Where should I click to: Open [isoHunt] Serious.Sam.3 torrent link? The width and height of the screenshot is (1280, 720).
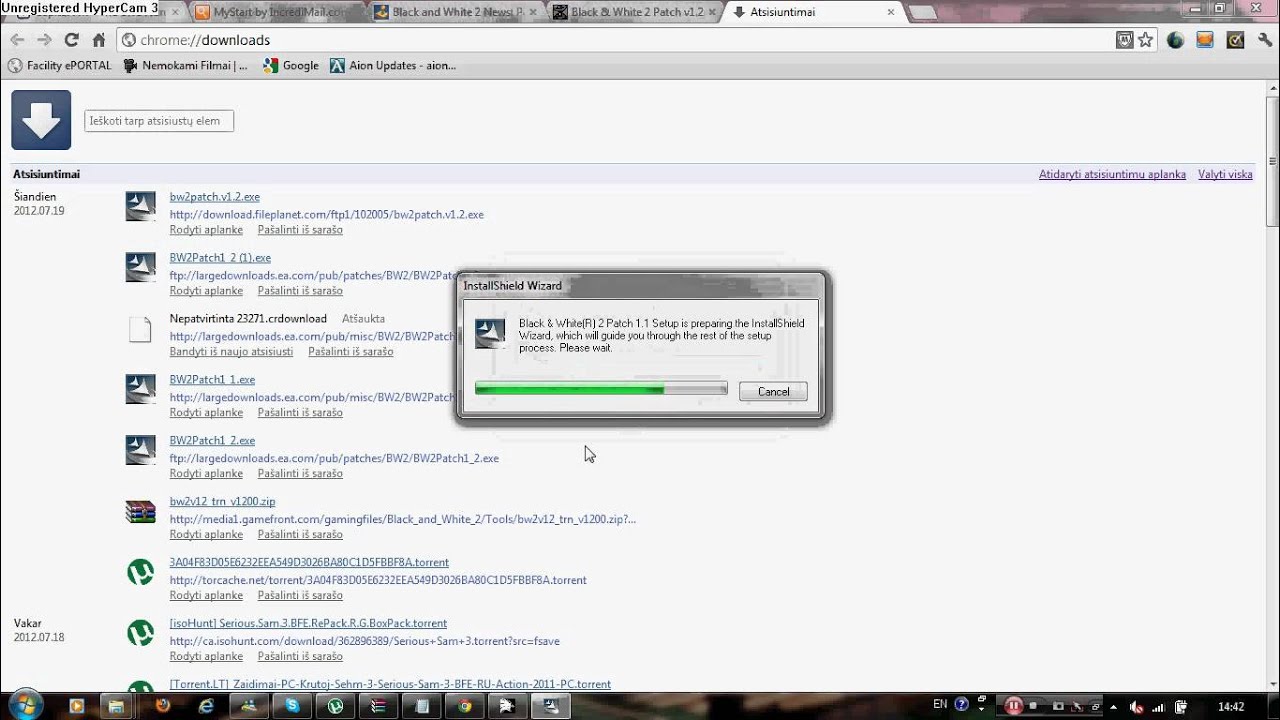coord(308,624)
